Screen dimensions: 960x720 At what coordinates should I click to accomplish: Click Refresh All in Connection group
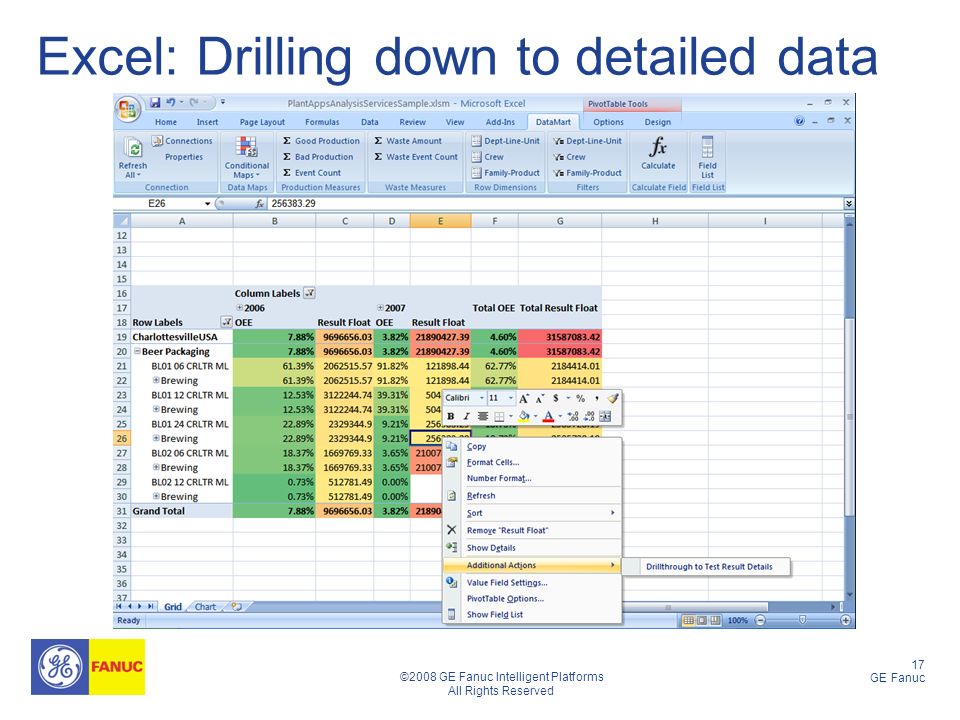[x=133, y=157]
